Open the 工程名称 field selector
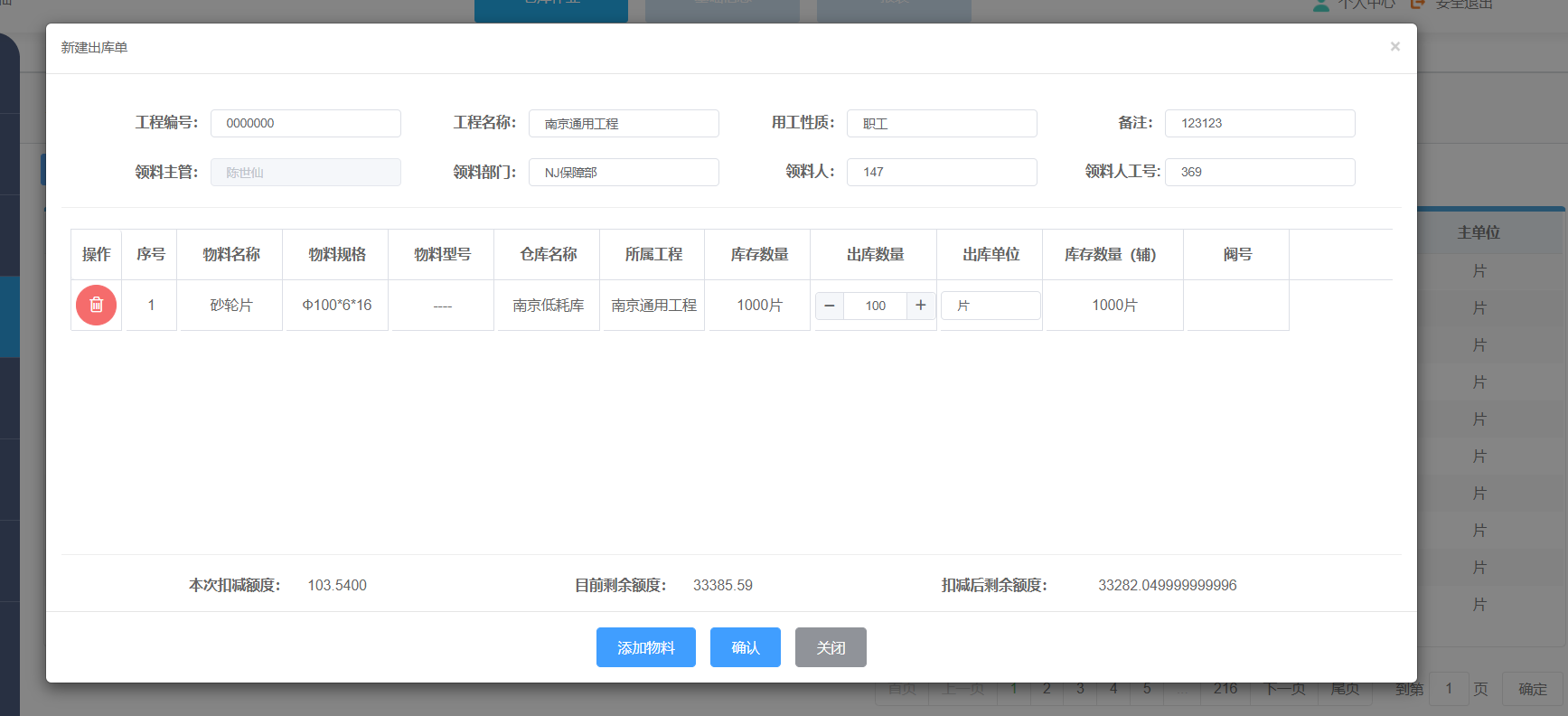Viewport: 1568px width, 716px height. [624, 124]
